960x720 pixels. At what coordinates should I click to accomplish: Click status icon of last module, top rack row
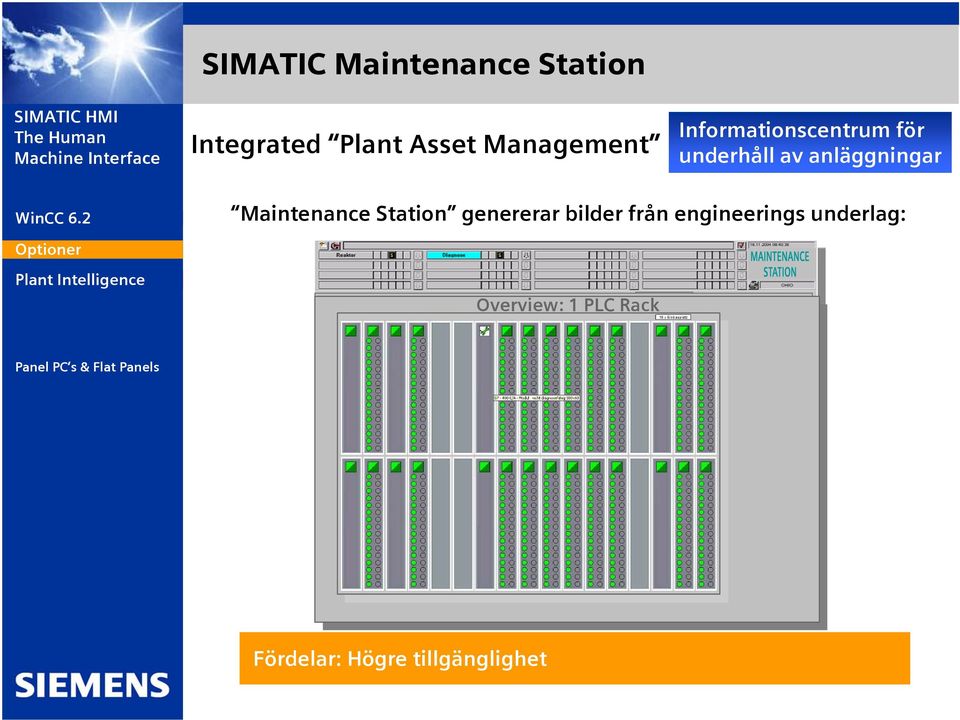(706, 331)
